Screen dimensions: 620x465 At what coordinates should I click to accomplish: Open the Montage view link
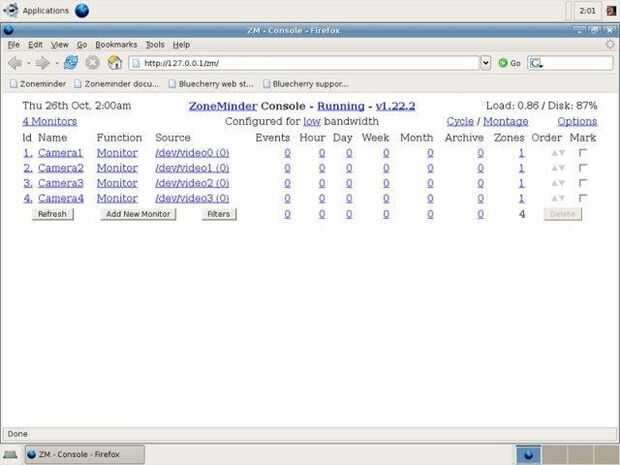(506, 121)
